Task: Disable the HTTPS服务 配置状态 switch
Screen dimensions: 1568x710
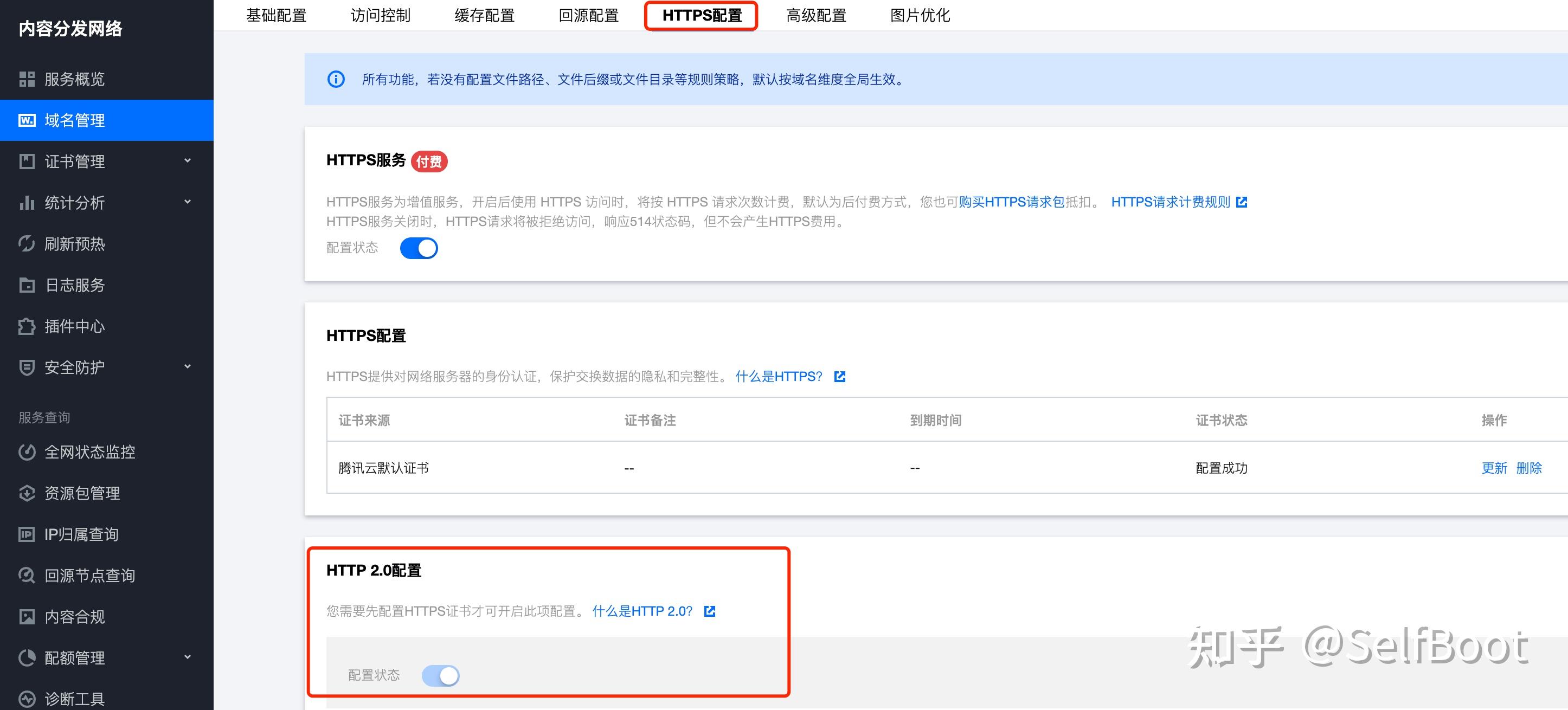Action: pos(420,248)
